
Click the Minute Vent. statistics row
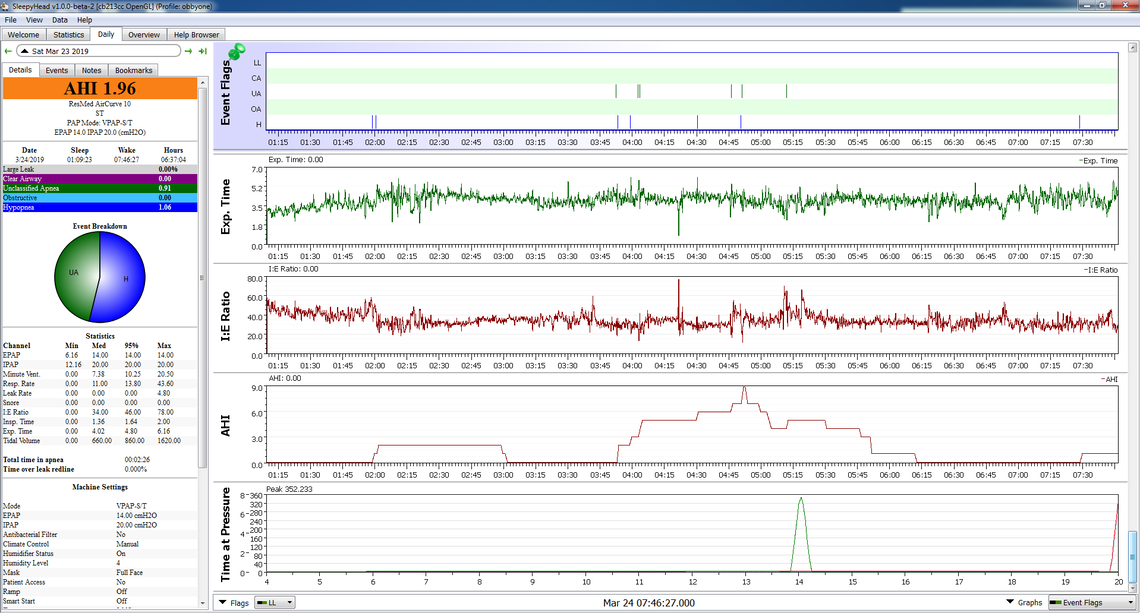[100, 374]
